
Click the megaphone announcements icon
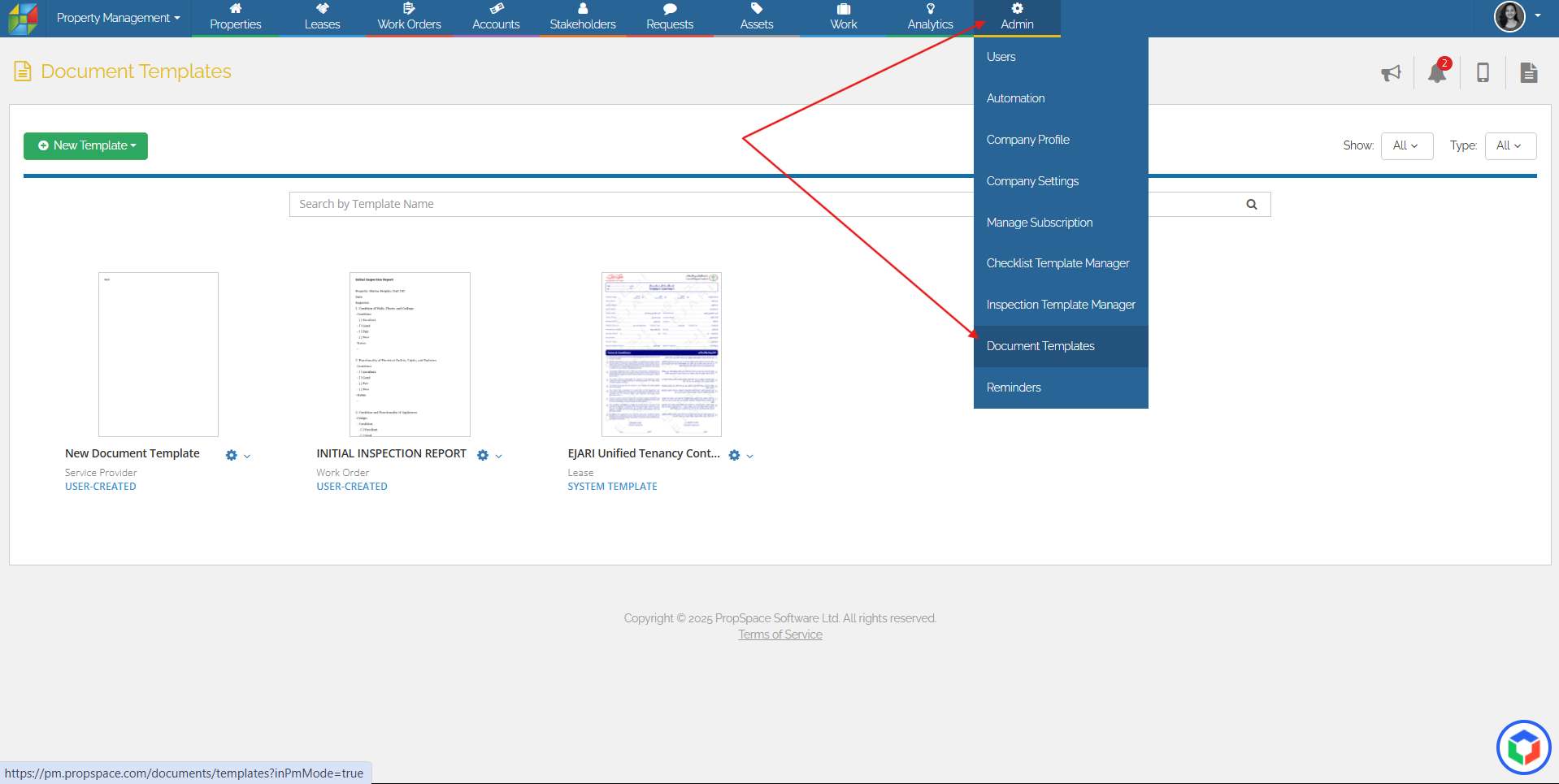[1391, 73]
